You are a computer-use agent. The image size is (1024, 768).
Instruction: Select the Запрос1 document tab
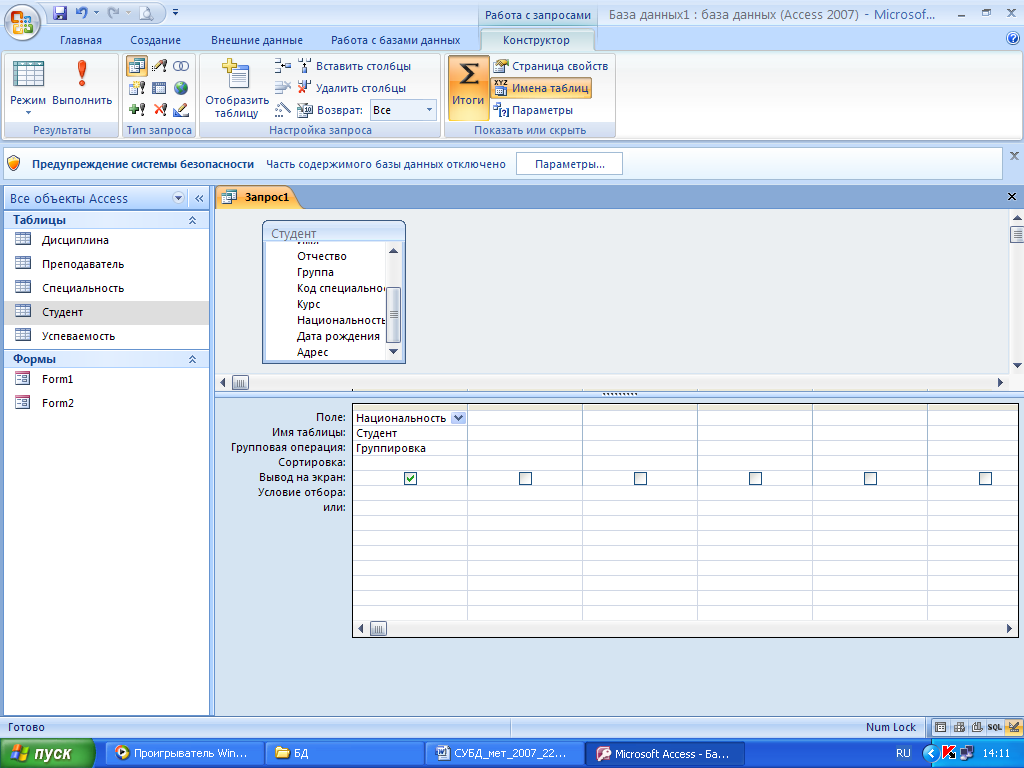click(x=257, y=197)
